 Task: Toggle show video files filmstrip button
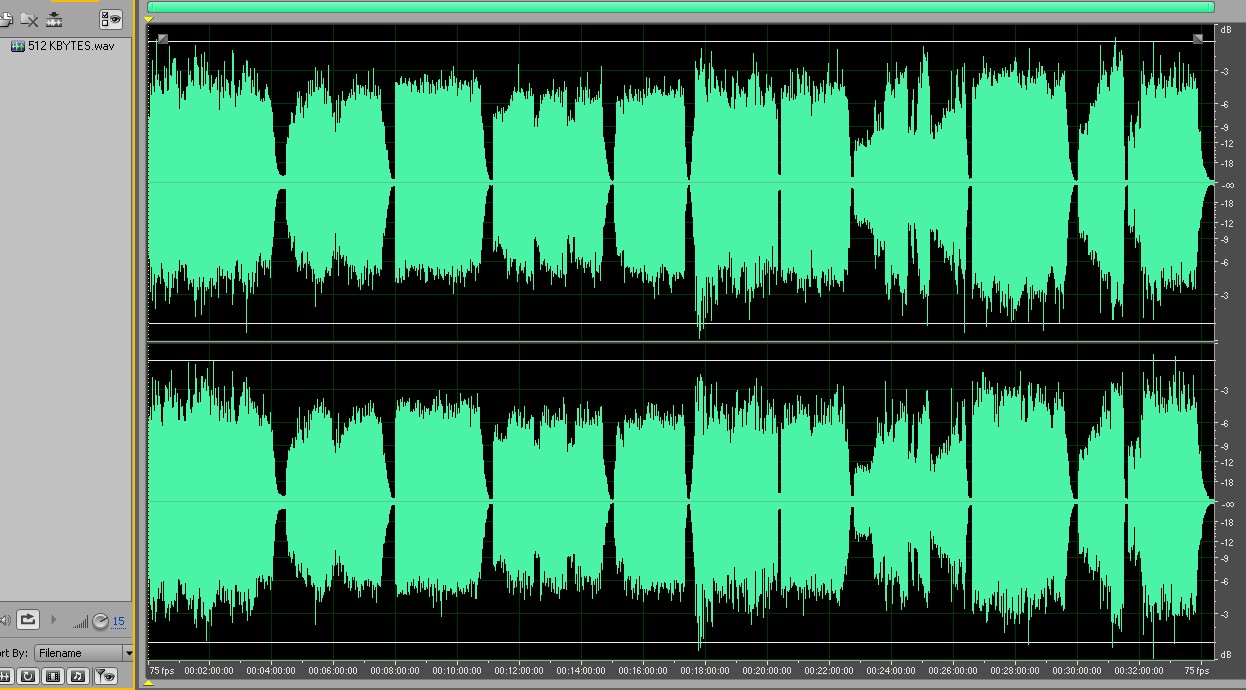53,677
